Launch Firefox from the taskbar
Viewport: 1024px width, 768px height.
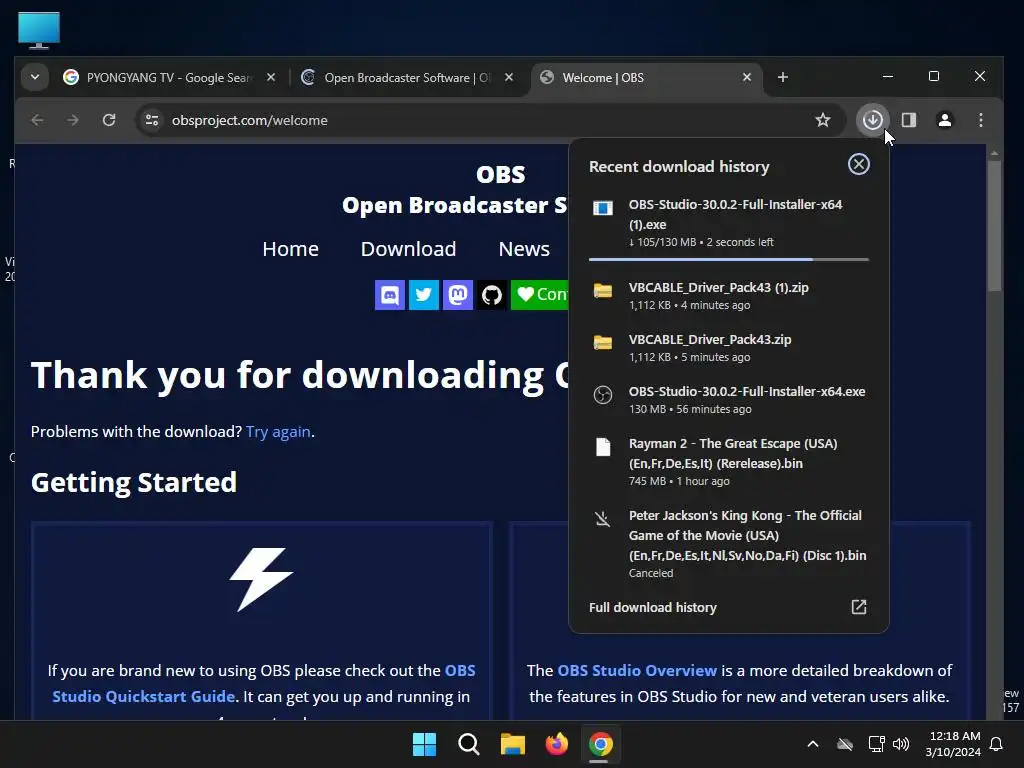click(556, 744)
